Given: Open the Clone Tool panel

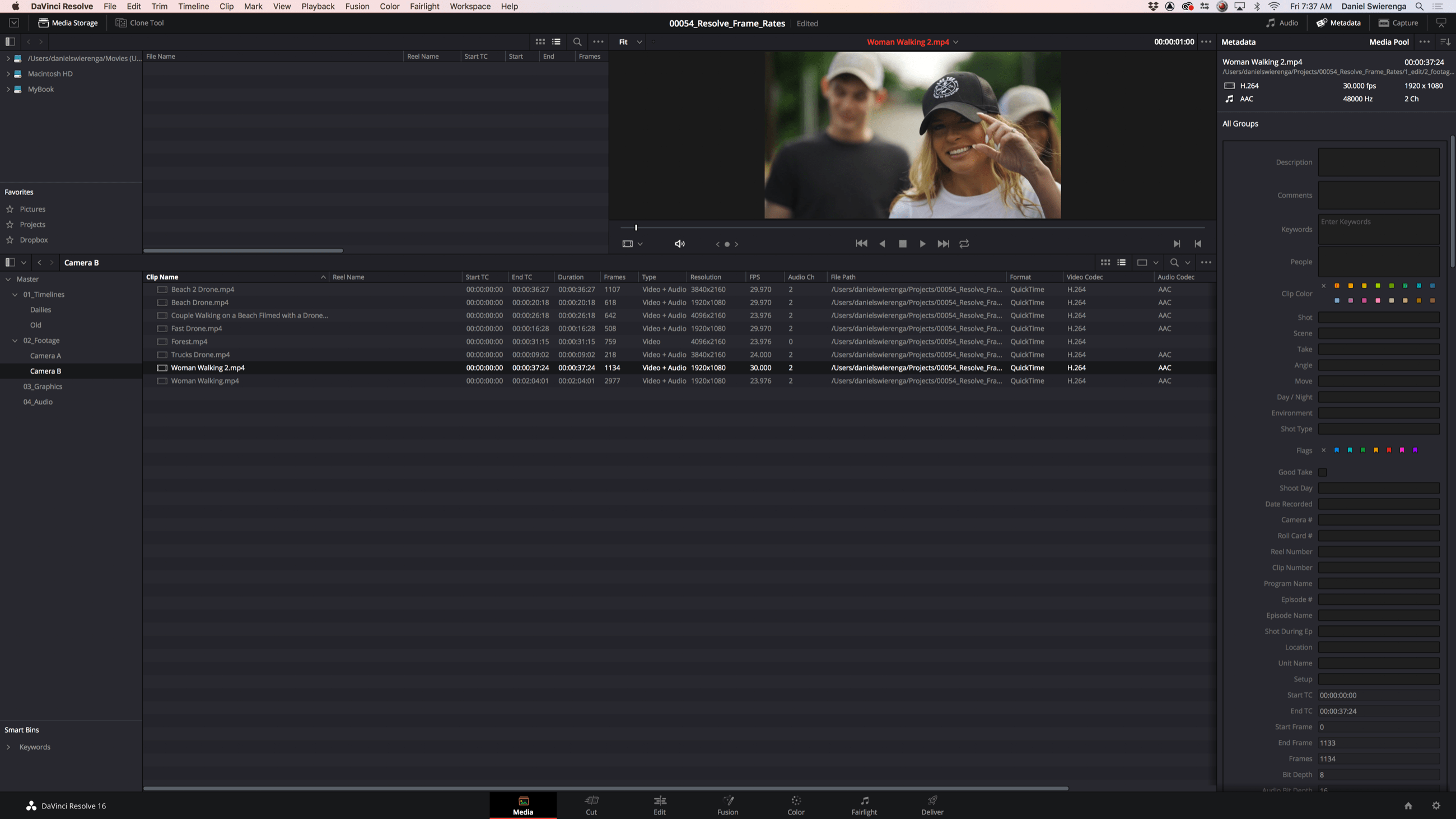Looking at the screenshot, I should [x=139, y=22].
